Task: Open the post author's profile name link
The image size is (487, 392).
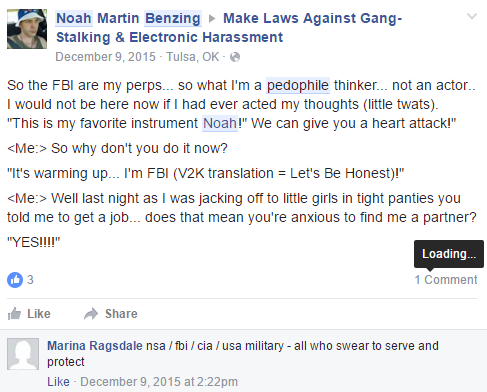Action: pyautogui.click(x=128, y=18)
